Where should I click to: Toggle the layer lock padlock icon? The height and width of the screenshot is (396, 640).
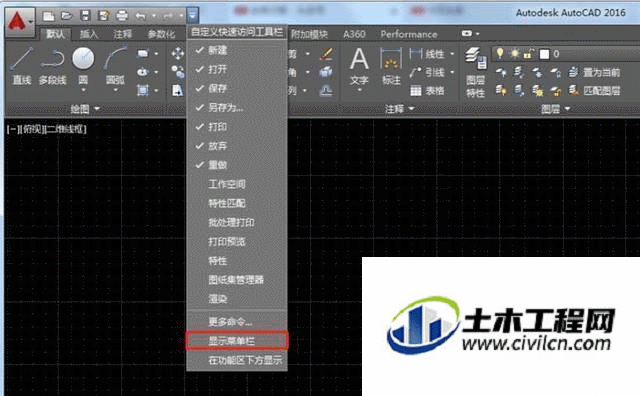[x=529, y=53]
